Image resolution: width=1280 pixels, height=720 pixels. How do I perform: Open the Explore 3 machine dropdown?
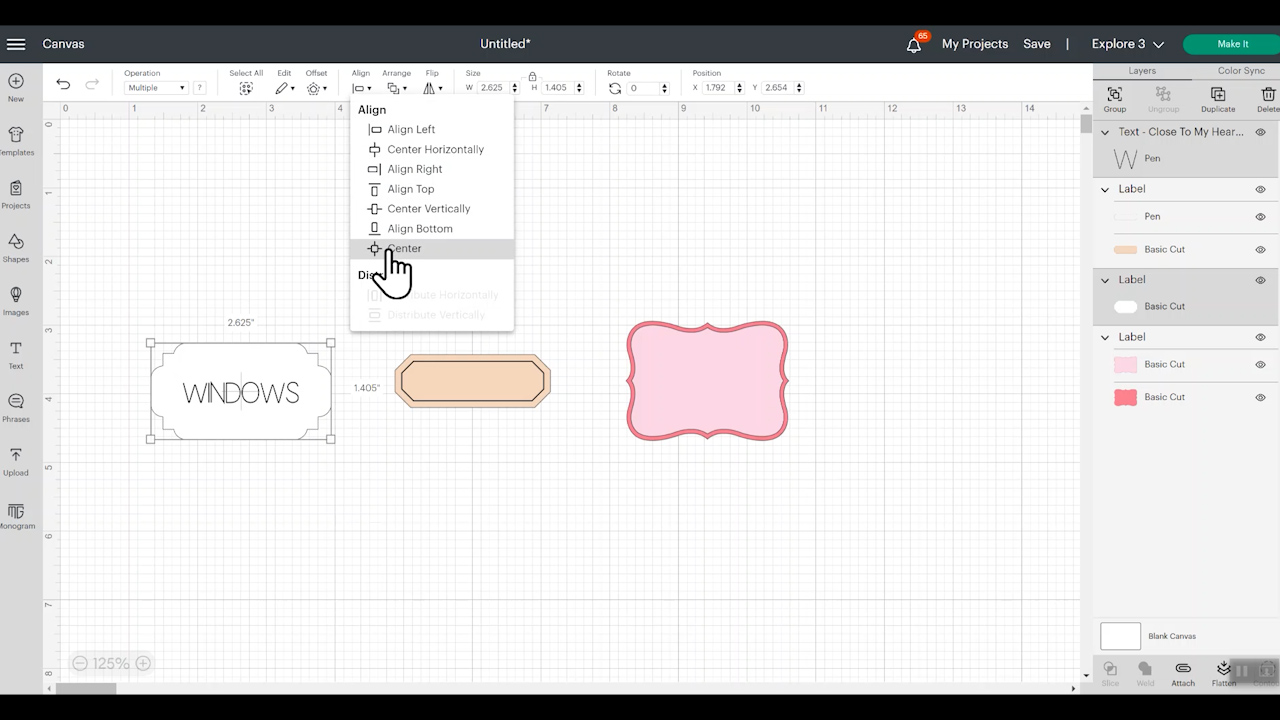[x=1127, y=44]
